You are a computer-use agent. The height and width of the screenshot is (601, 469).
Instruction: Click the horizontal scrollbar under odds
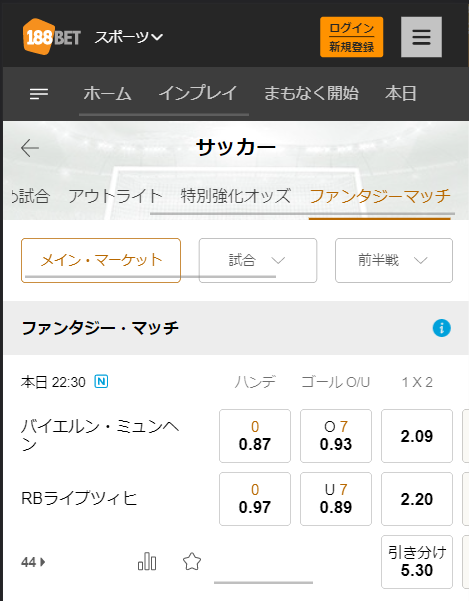pyautogui.click(x=263, y=583)
